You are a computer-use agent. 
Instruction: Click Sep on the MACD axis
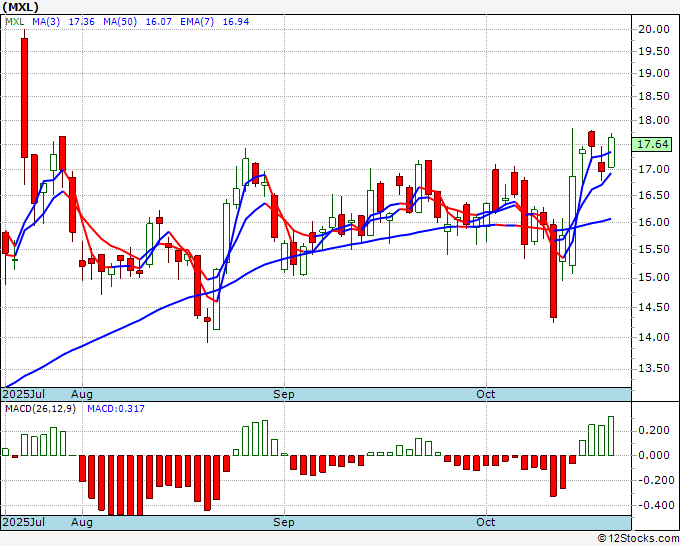pos(284,522)
